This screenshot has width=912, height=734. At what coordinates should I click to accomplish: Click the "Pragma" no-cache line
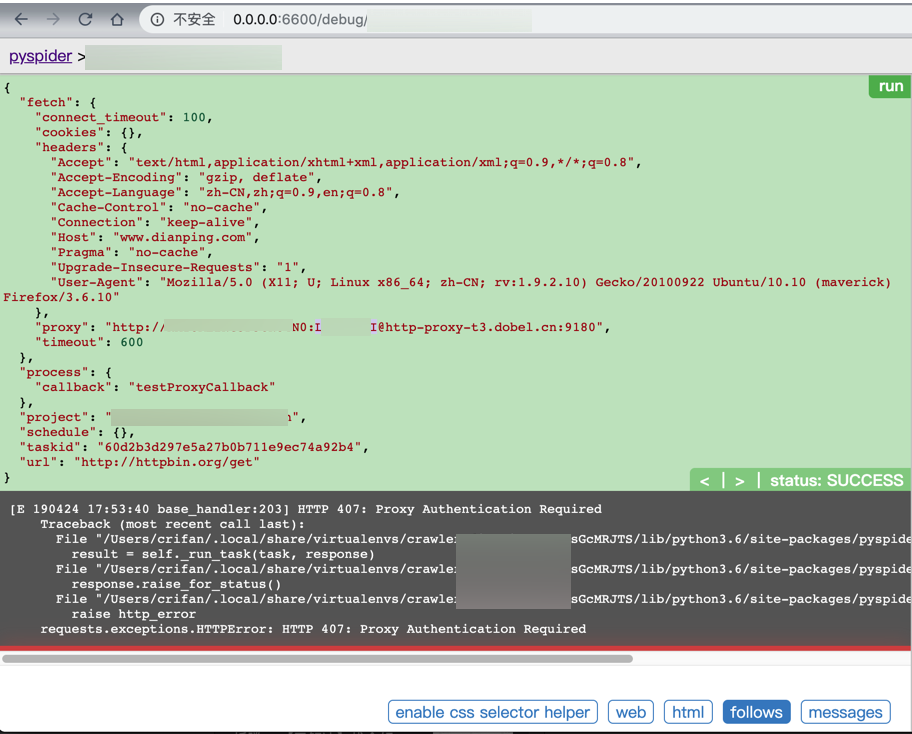tap(131, 252)
